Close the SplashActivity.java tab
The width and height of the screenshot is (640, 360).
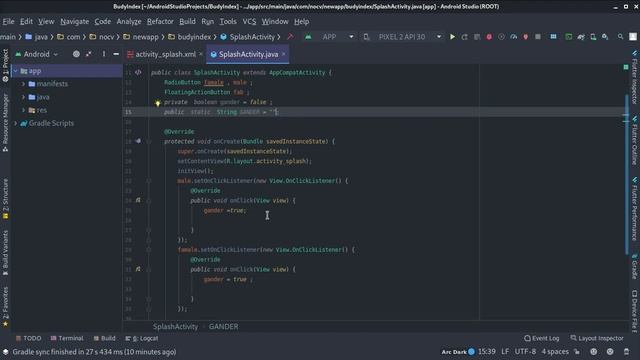point(283,54)
